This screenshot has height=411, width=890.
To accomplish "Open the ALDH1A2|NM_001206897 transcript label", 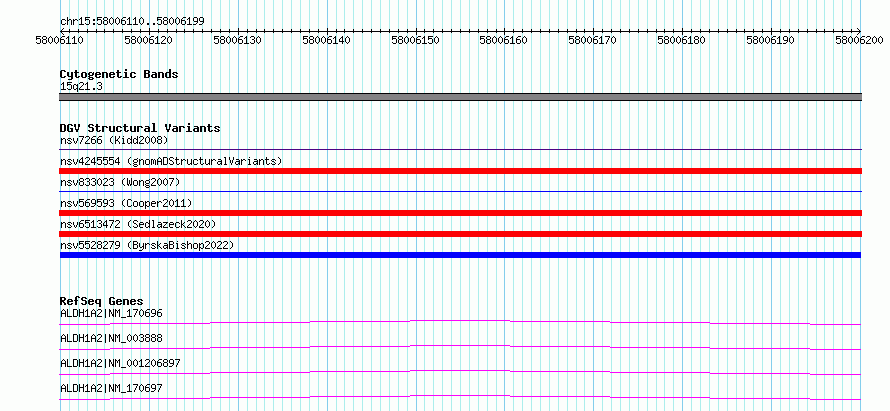I will (120, 363).
